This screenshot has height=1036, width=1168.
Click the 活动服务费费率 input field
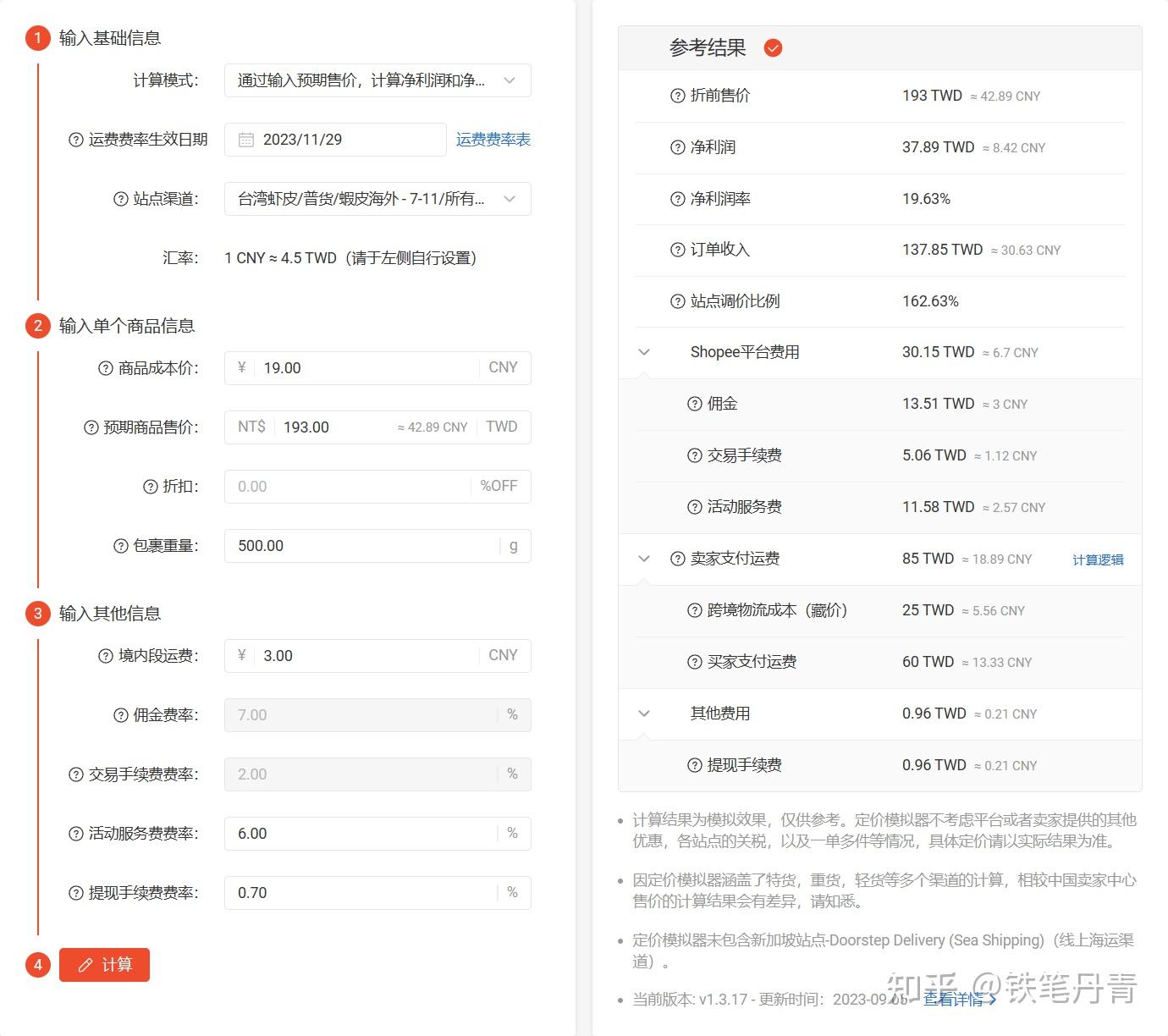tap(377, 834)
